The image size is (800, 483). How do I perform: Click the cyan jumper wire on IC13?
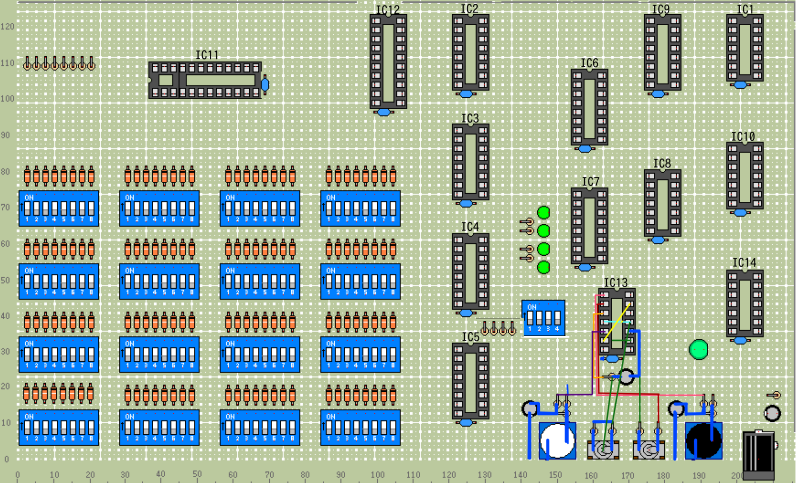click(x=616, y=322)
